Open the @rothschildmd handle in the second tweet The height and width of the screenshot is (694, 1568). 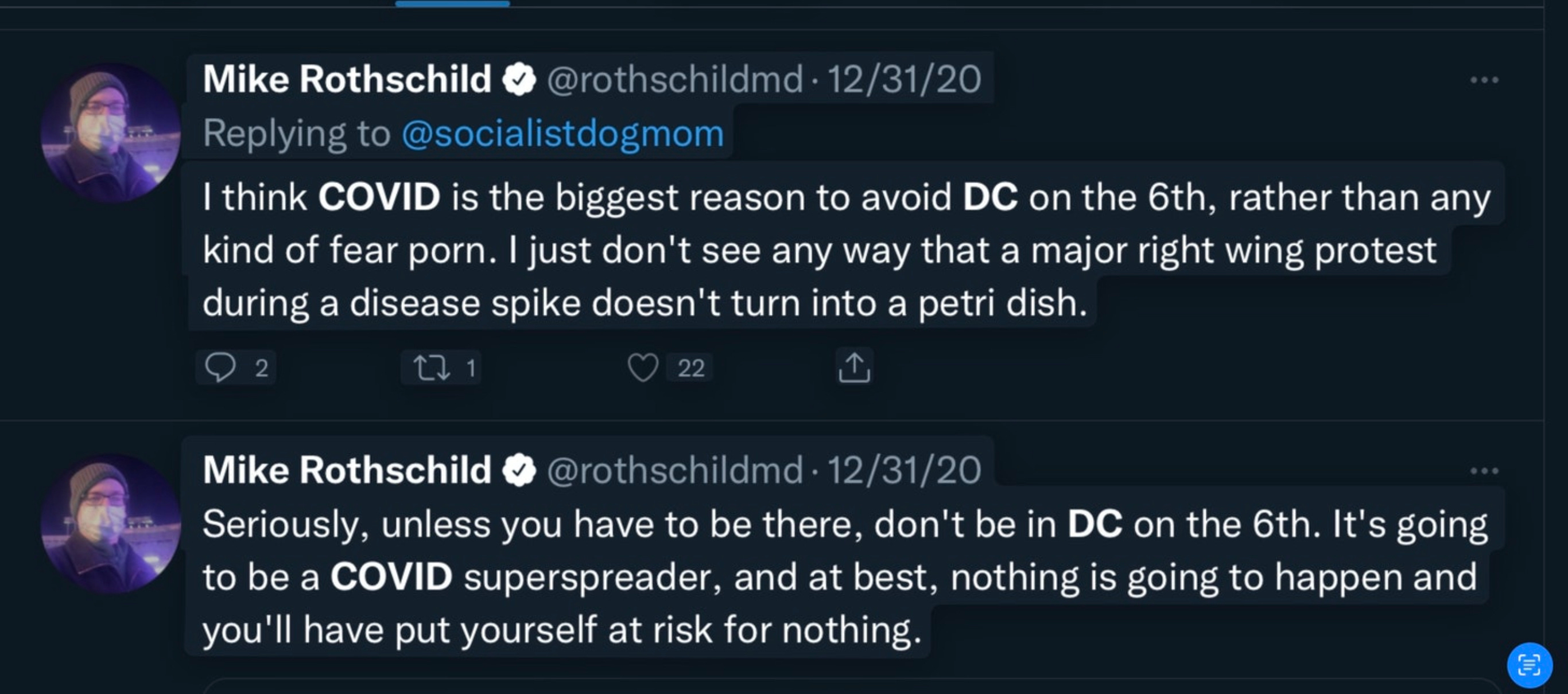click(x=674, y=471)
